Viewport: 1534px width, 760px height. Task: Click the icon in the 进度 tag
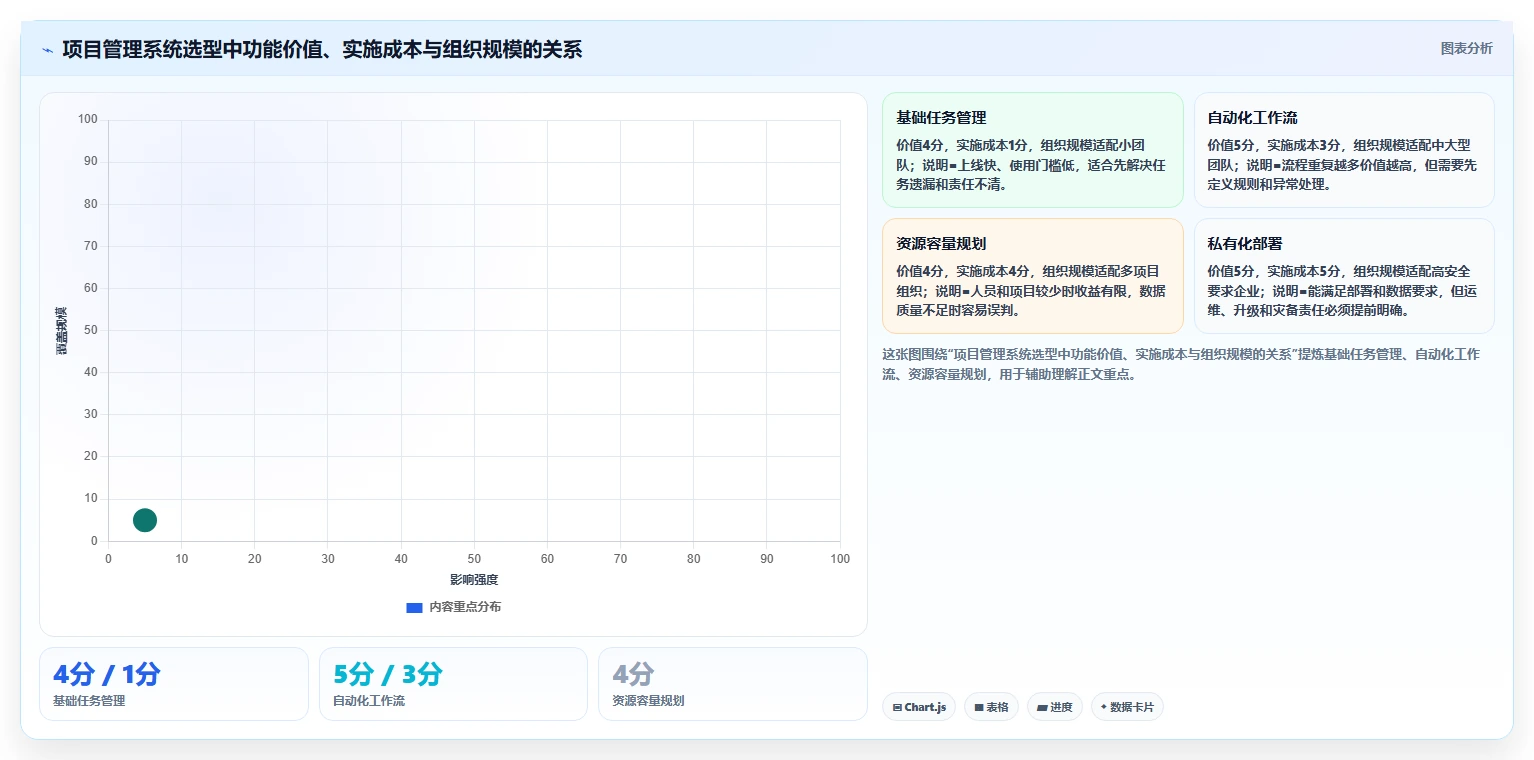tap(1042, 707)
